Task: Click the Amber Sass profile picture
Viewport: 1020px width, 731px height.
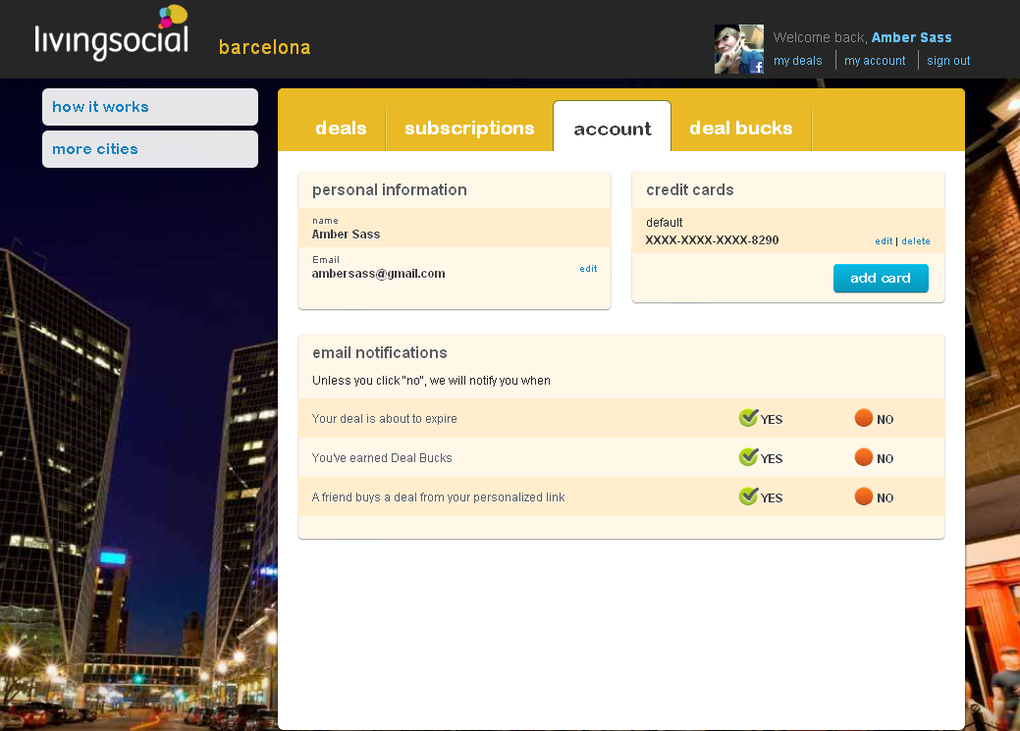Action: [739, 49]
